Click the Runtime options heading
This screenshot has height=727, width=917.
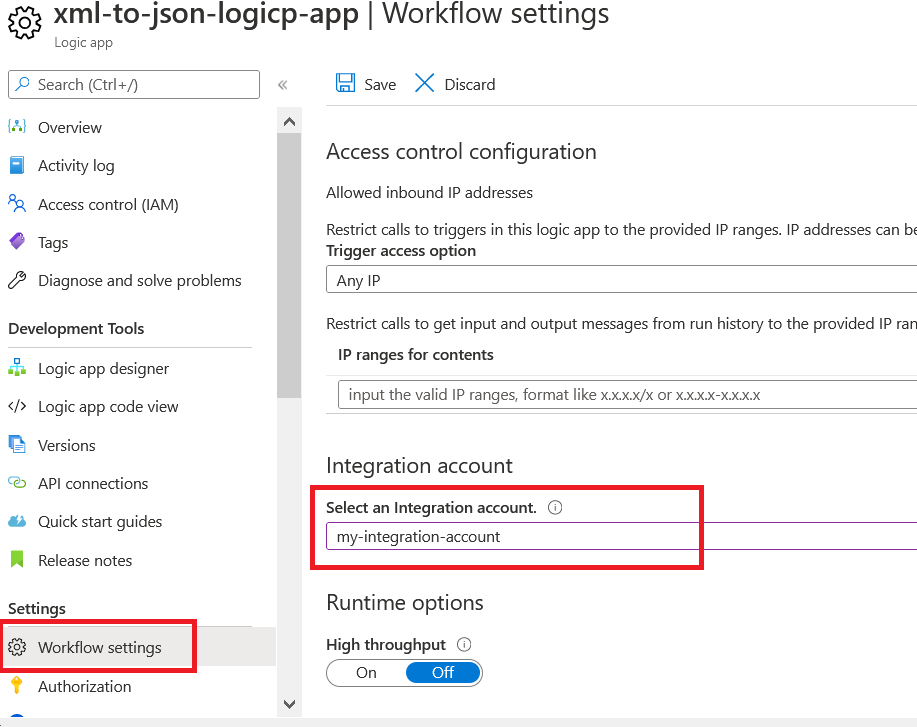(x=405, y=602)
